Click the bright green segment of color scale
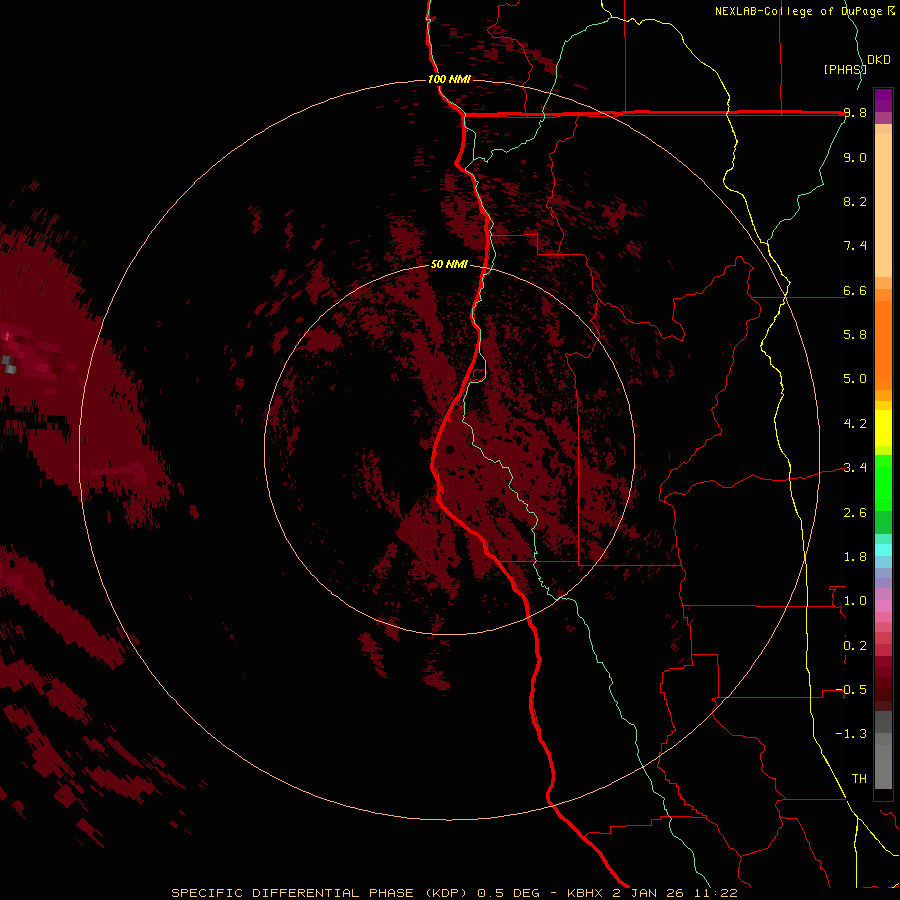This screenshot has width=900, height=900. coord(883,482)
